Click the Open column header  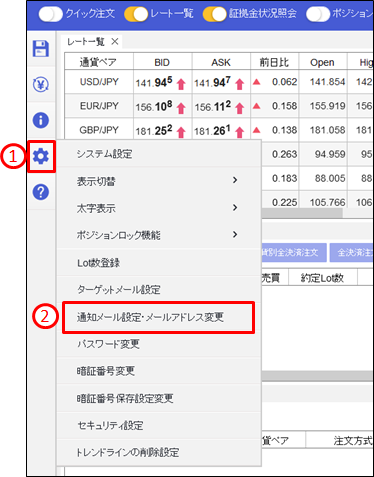322,62
